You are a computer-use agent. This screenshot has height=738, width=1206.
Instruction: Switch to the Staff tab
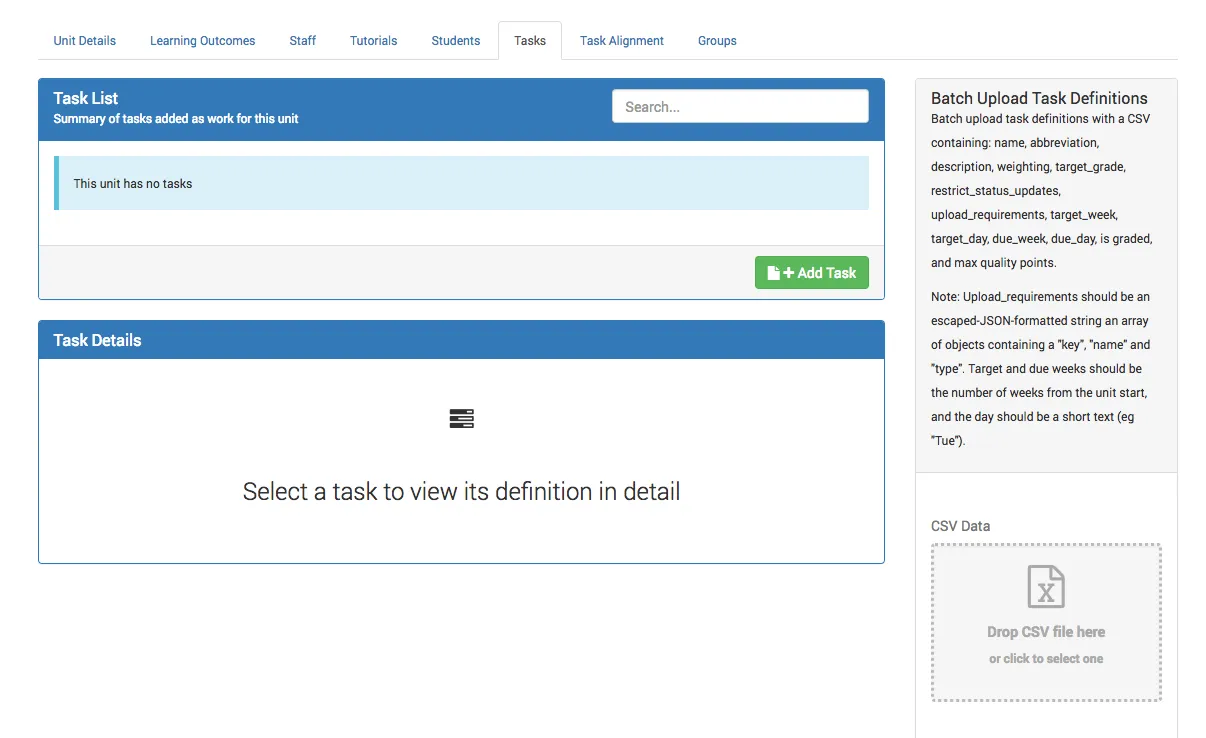(x=302, y=40)
